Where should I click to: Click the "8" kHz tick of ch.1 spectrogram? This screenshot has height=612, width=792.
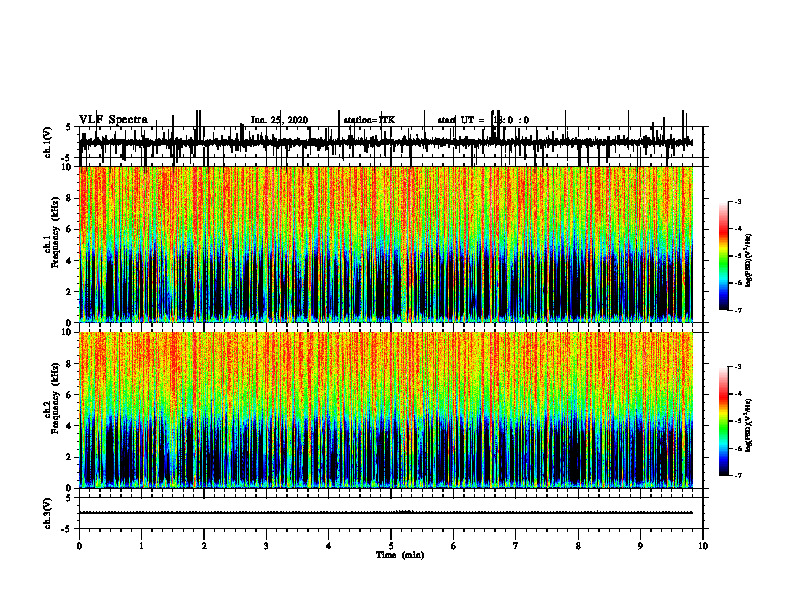(70, 198)
